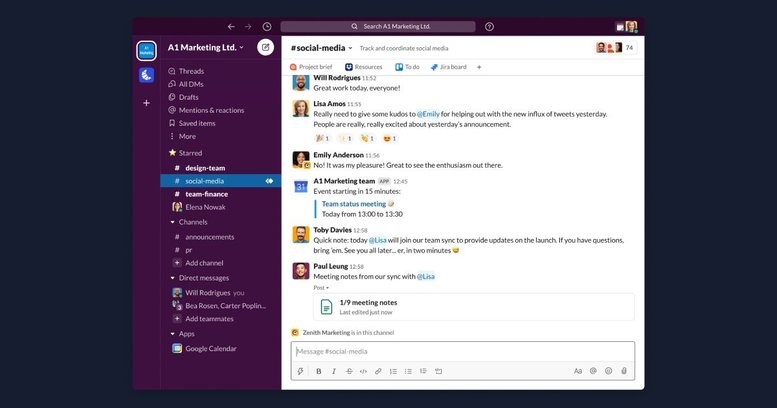Open the help question mark icon
777x408 pixels.
pyautogui.click(x=489, y=27)
